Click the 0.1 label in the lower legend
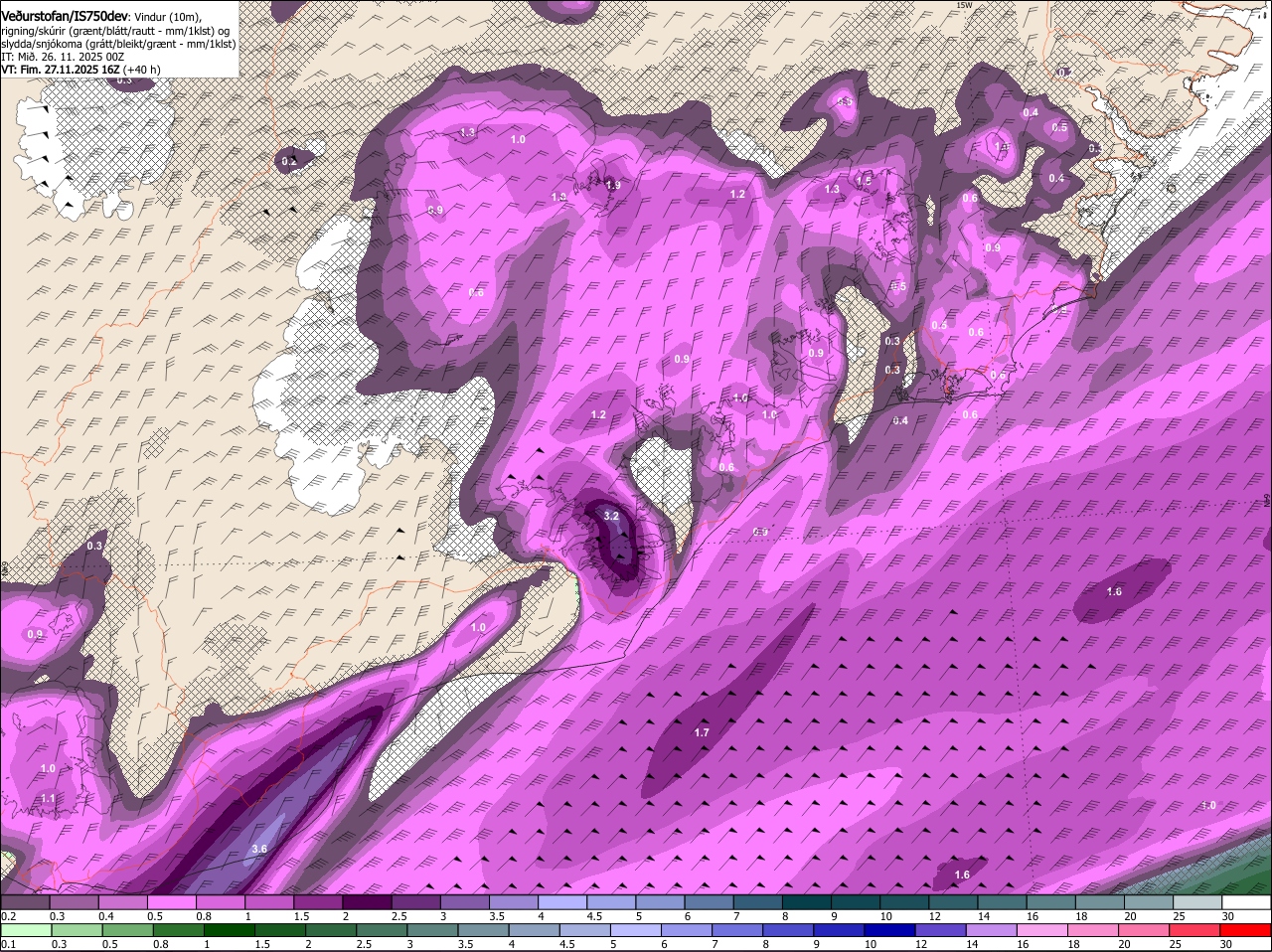This screenshot has width=1272, height=952. coord(8,944)
